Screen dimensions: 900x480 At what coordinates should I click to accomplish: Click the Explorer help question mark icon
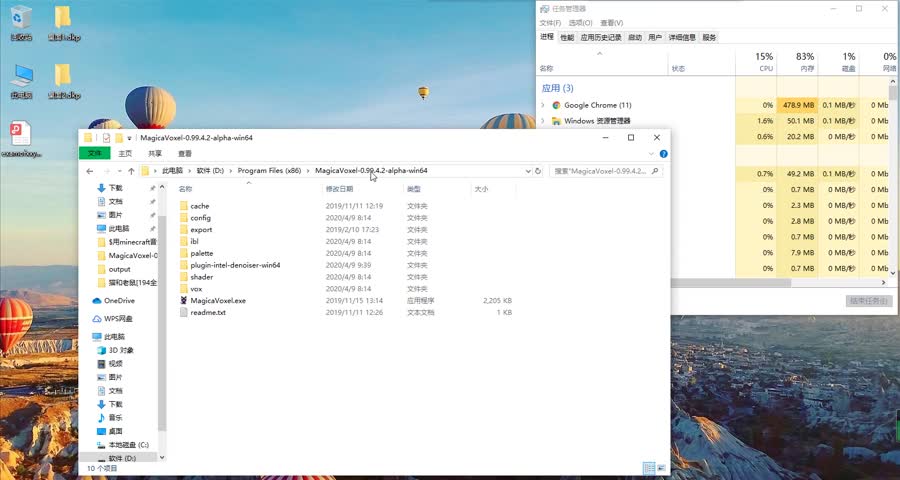[x=662, y=154]
